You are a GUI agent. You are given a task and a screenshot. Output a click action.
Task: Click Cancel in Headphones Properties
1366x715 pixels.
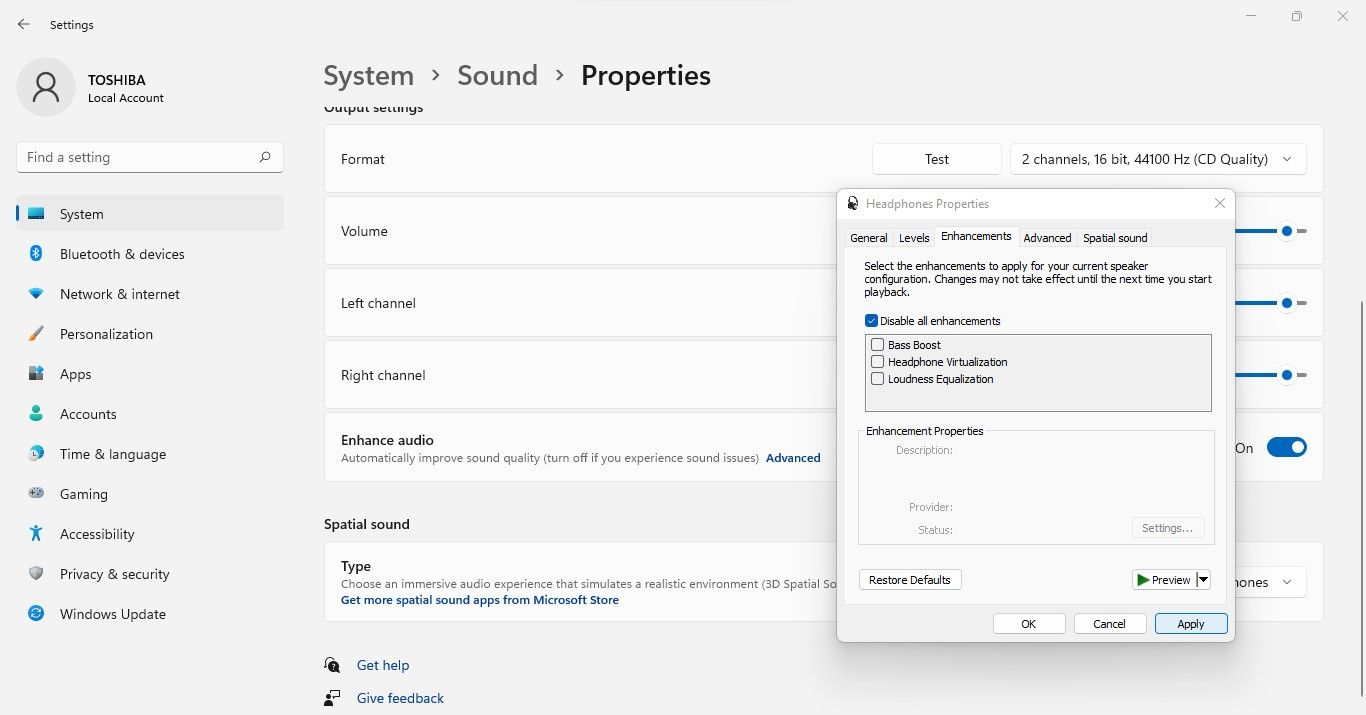point(1110,624)
